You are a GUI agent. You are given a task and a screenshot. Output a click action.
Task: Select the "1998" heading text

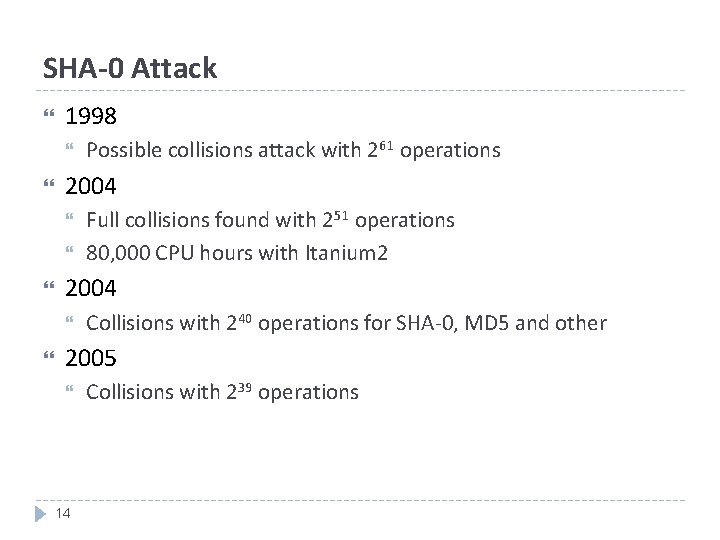[x=91, y=117]
